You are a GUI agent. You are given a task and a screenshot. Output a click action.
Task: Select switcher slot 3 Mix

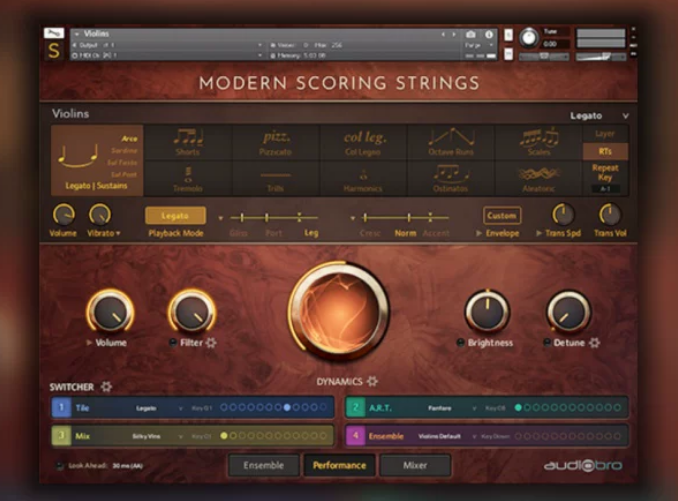coord(61,436)
